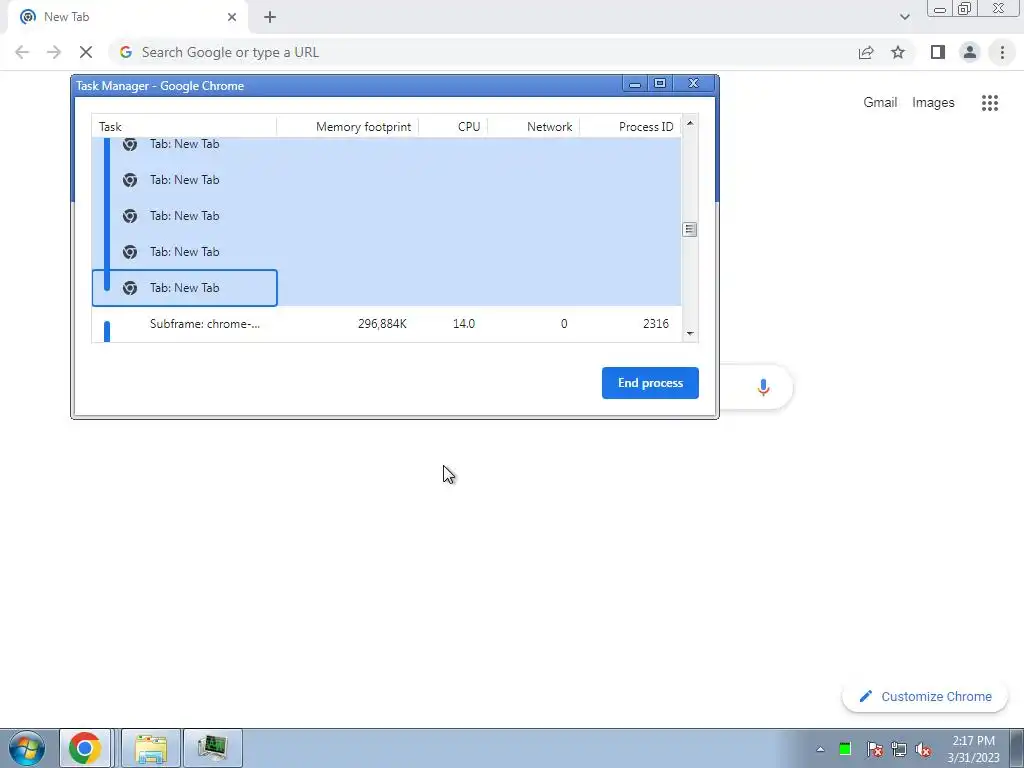The height and width of the screenshot is (768, 1024).
Task: Open the Gmail link
Action: pyautogui.click(x=880, y=103)
